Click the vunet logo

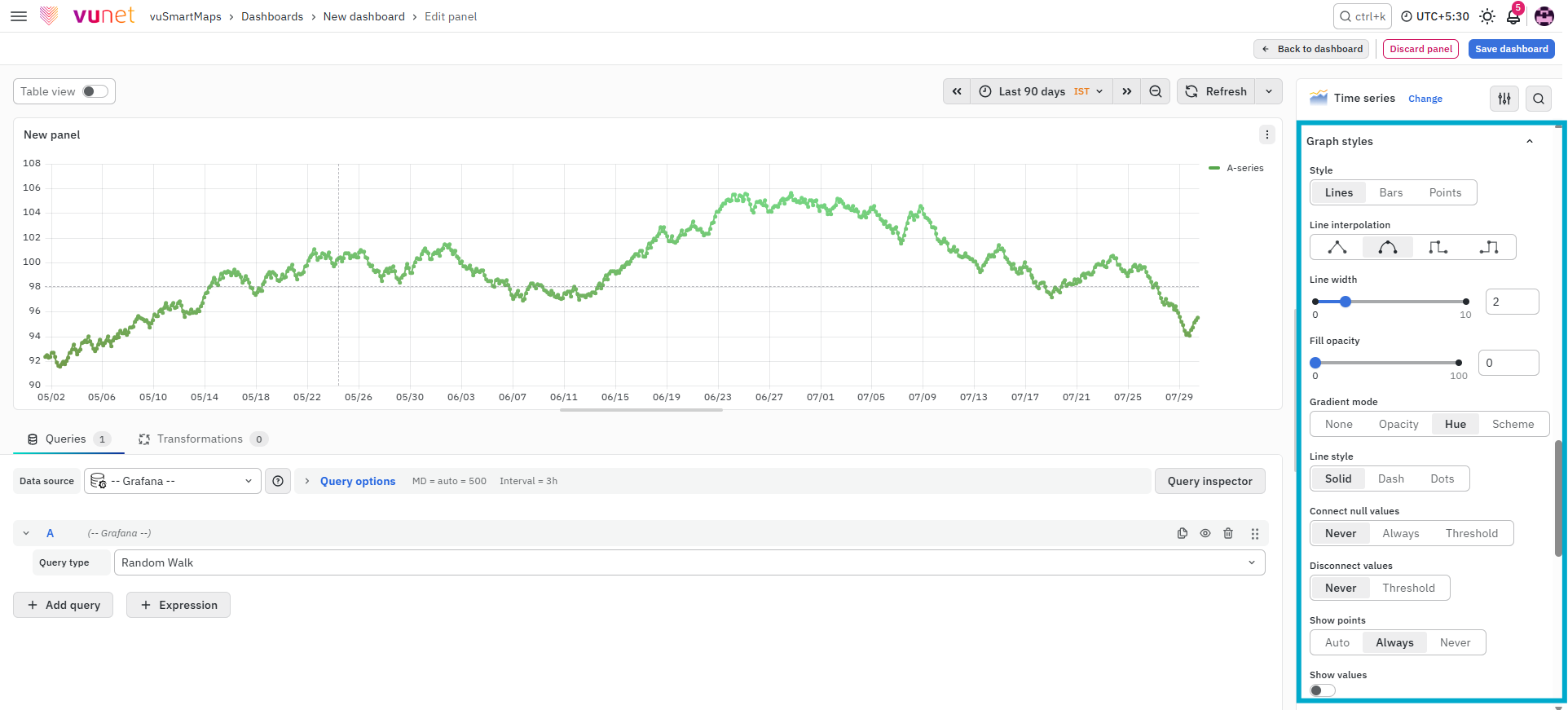coord(87,15)
